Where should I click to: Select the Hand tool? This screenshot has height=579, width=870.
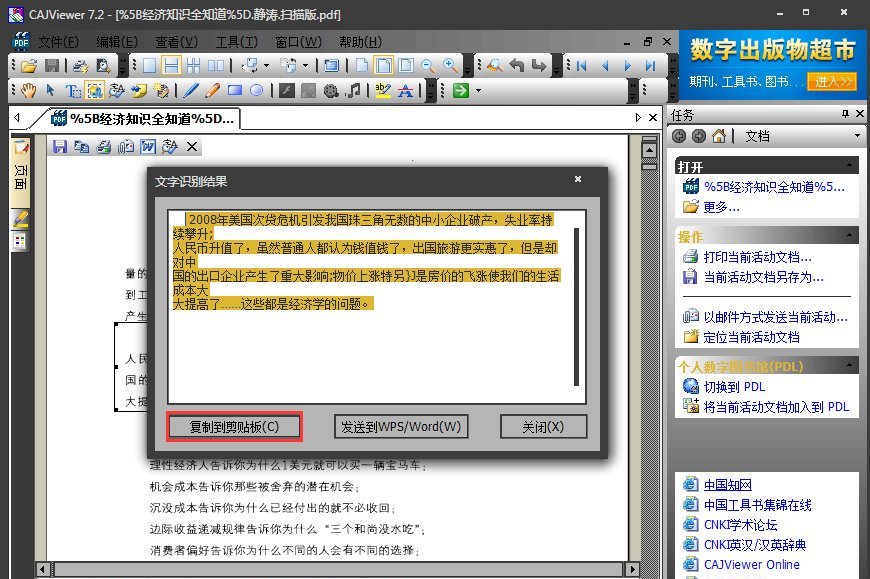28,90
